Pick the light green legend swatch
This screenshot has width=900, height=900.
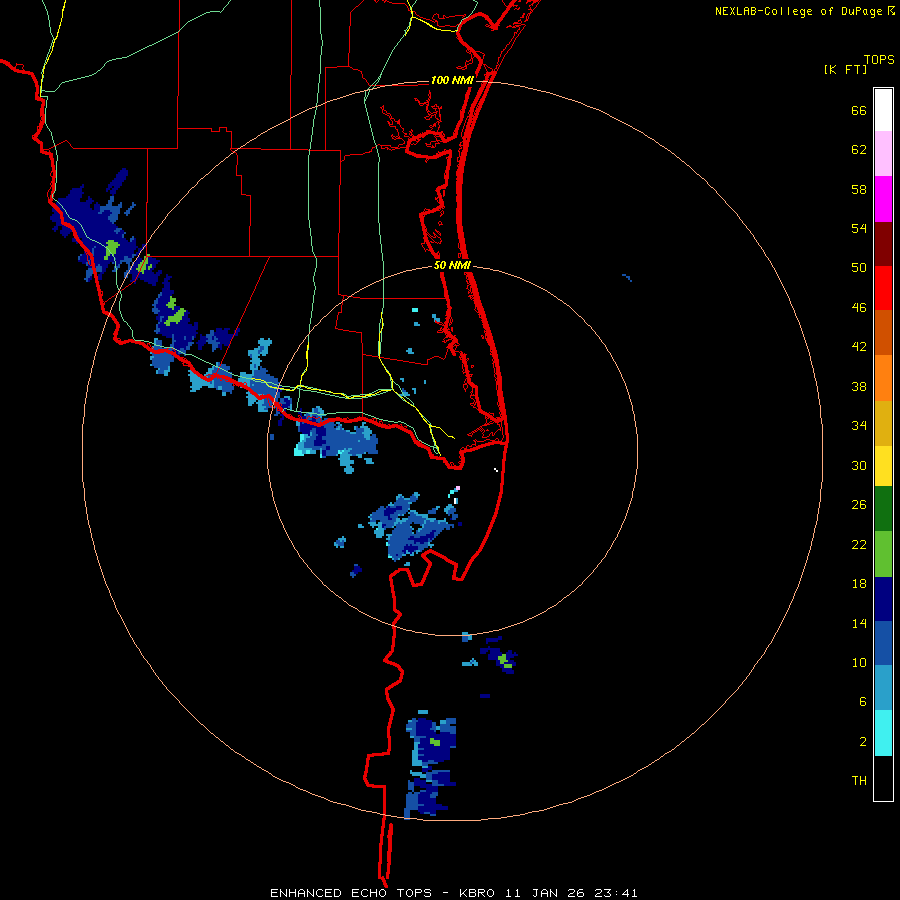point(883,554)
